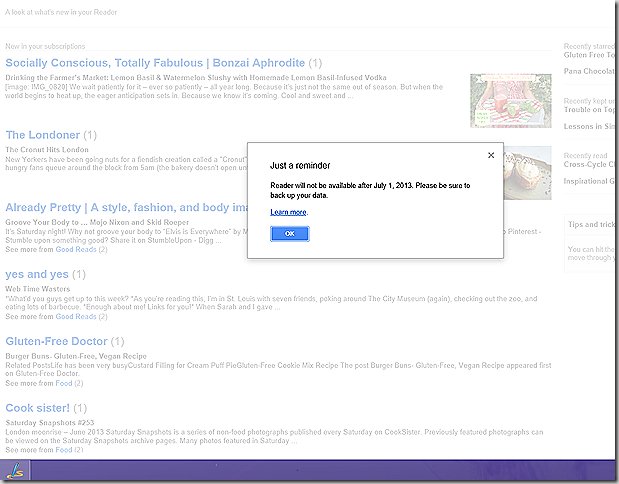Open 'Gluten Free' recently starred item
Viewport: 619px width, 484px height.
point(589,55)
